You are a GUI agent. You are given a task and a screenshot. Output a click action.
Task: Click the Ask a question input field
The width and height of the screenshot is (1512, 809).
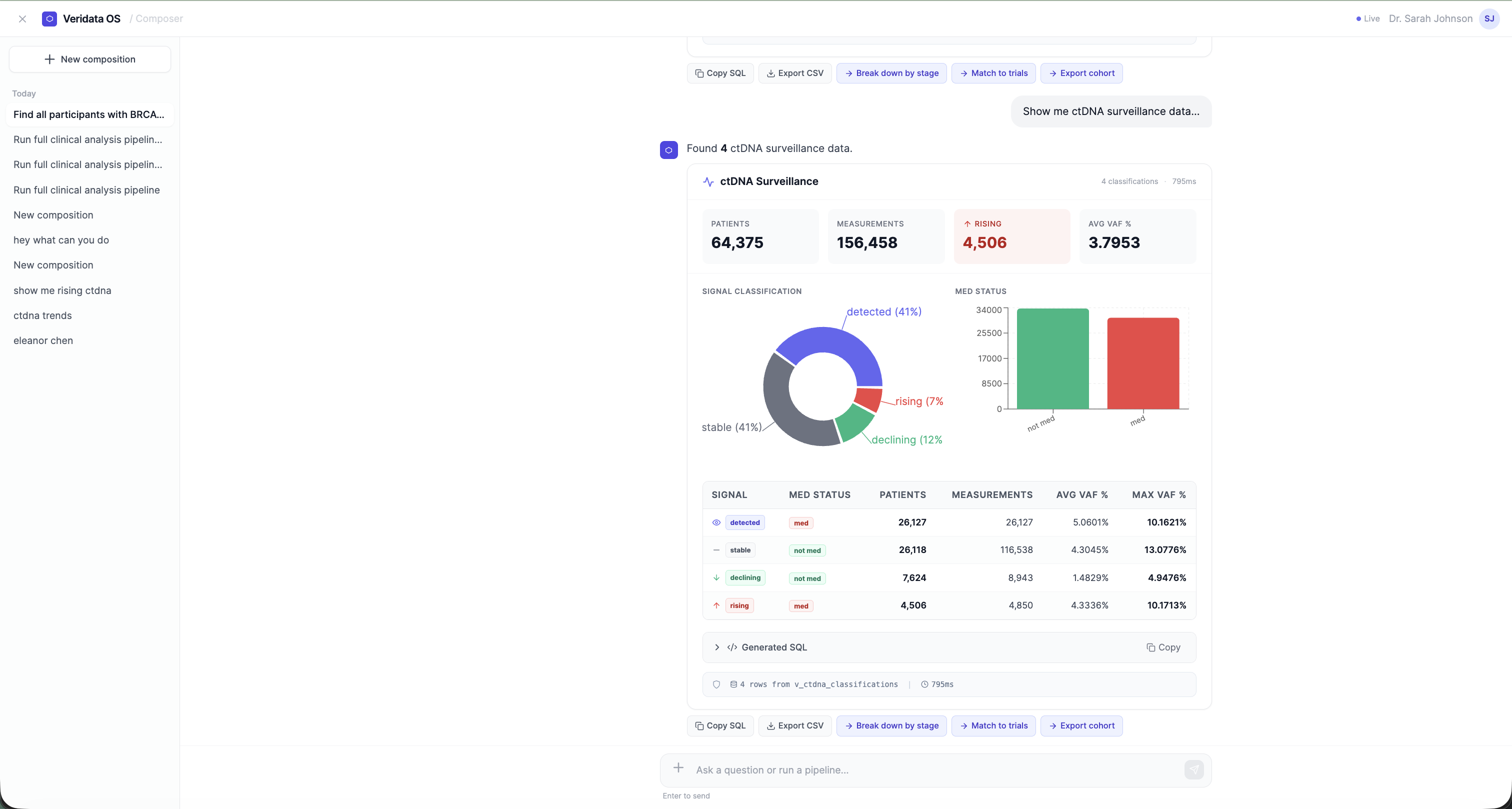(933, 769)
